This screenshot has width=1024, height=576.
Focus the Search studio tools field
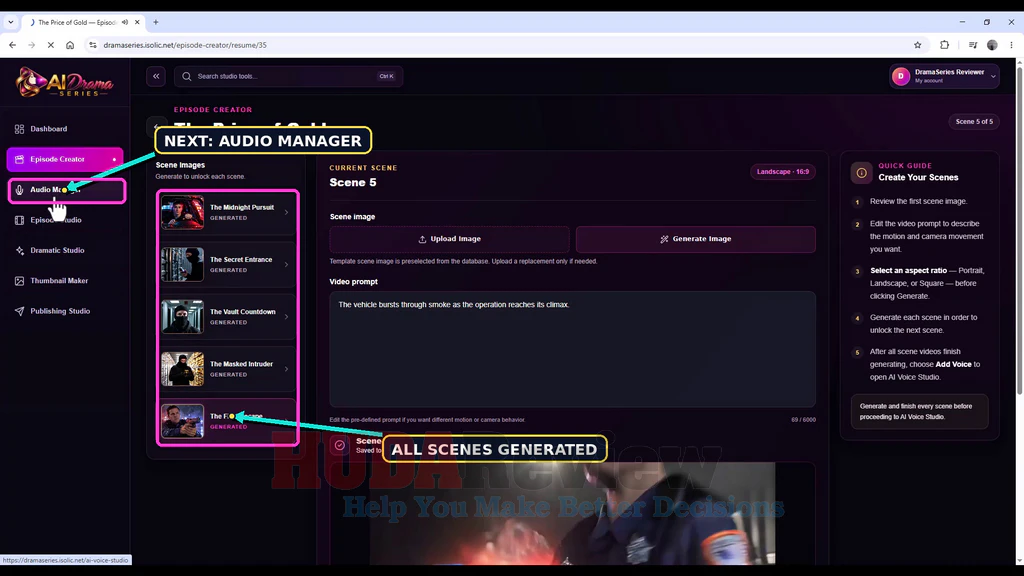click(x=288, y=76)
